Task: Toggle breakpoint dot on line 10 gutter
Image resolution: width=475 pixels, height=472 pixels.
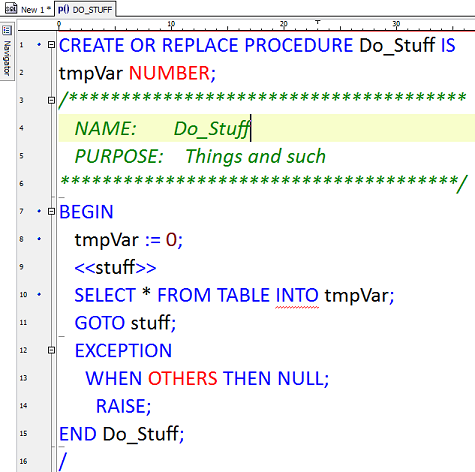Action: point(39,294)
